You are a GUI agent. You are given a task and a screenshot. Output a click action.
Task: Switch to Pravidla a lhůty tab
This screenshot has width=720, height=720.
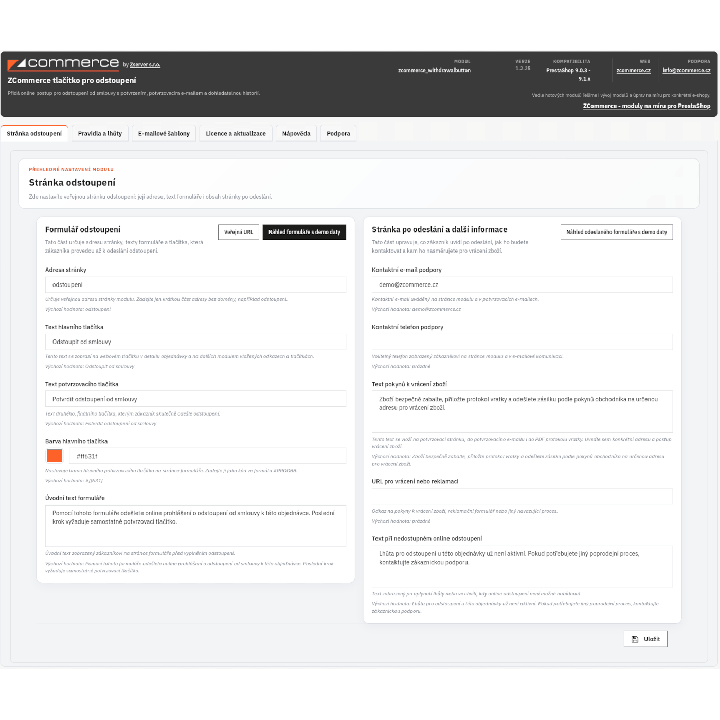pyautogui.click(x=100, y=133)
